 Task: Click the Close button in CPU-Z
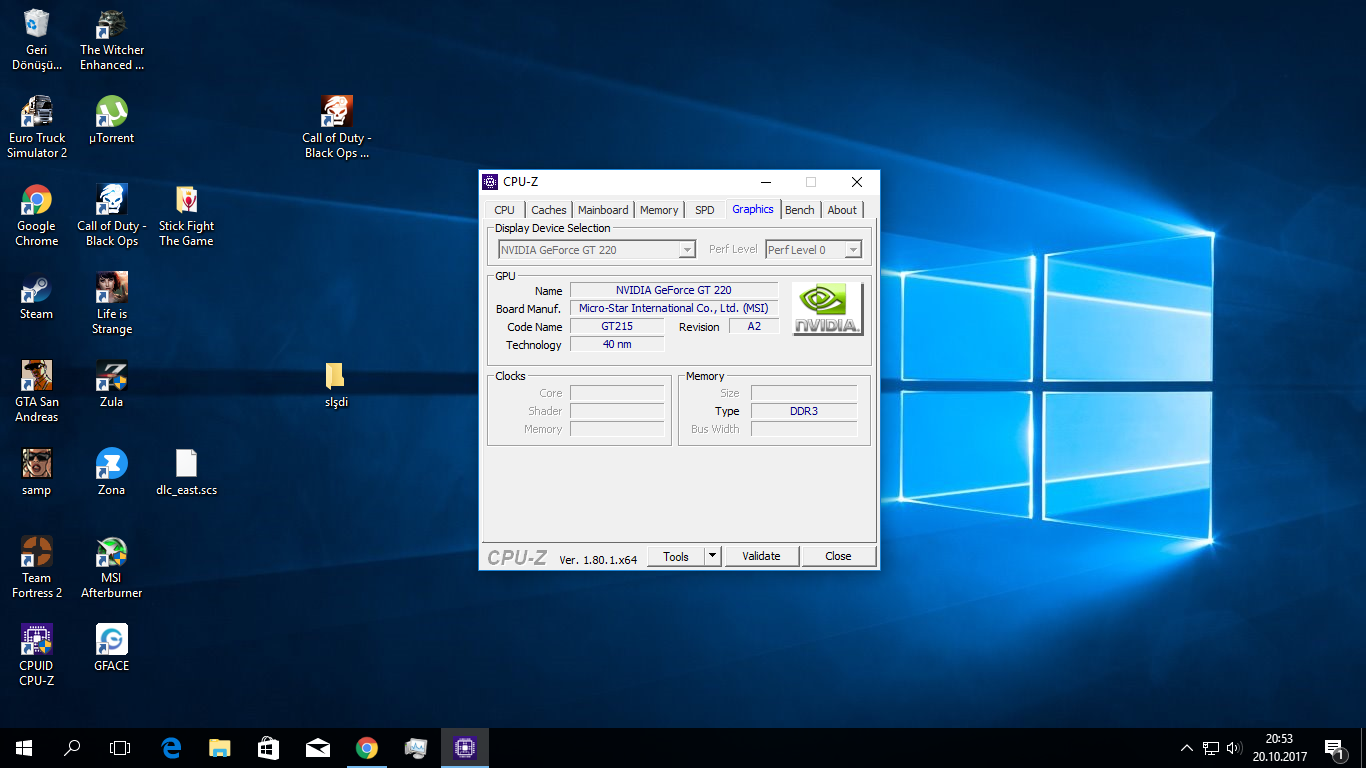(838, 556)
